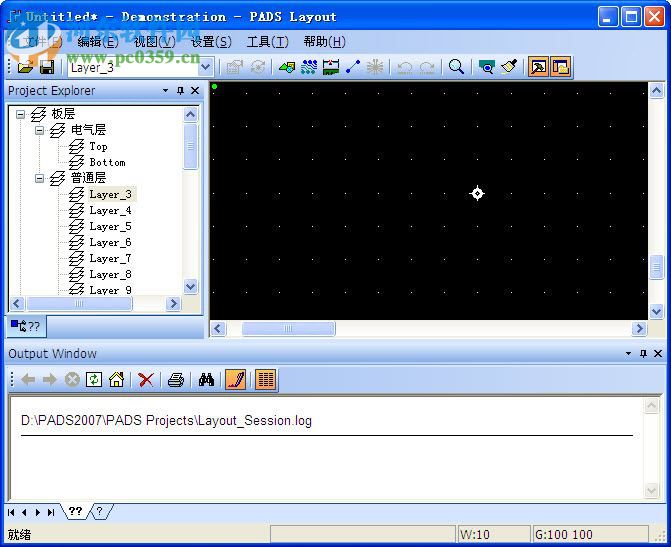Click the red X Clear icon
This screenshot has width=671, height=547.
146,380
